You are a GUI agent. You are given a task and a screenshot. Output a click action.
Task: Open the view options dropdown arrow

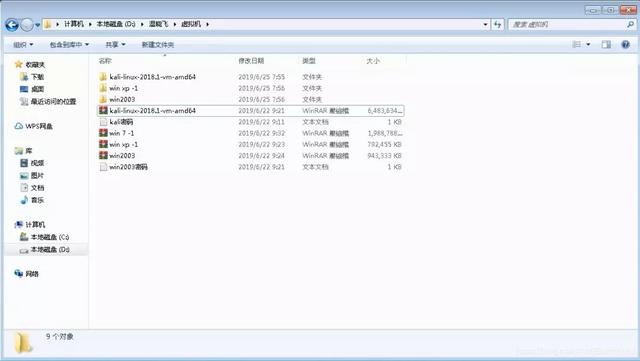(588, 45)
